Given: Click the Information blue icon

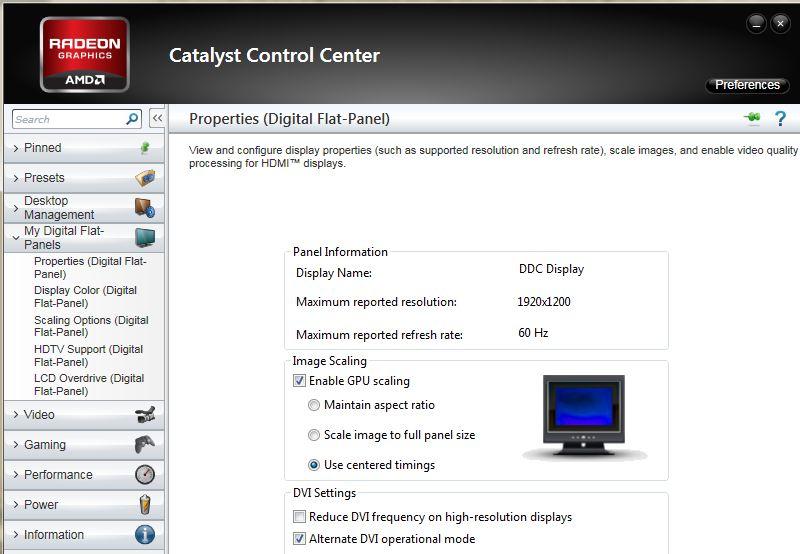Looking at the screenshot, I should click(x=145, y=535).
